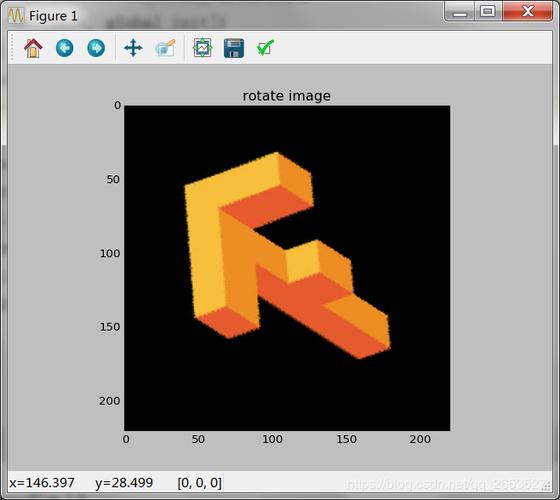
Task: Click the x coordinate readout in status bar
Action: coord(42,483)
